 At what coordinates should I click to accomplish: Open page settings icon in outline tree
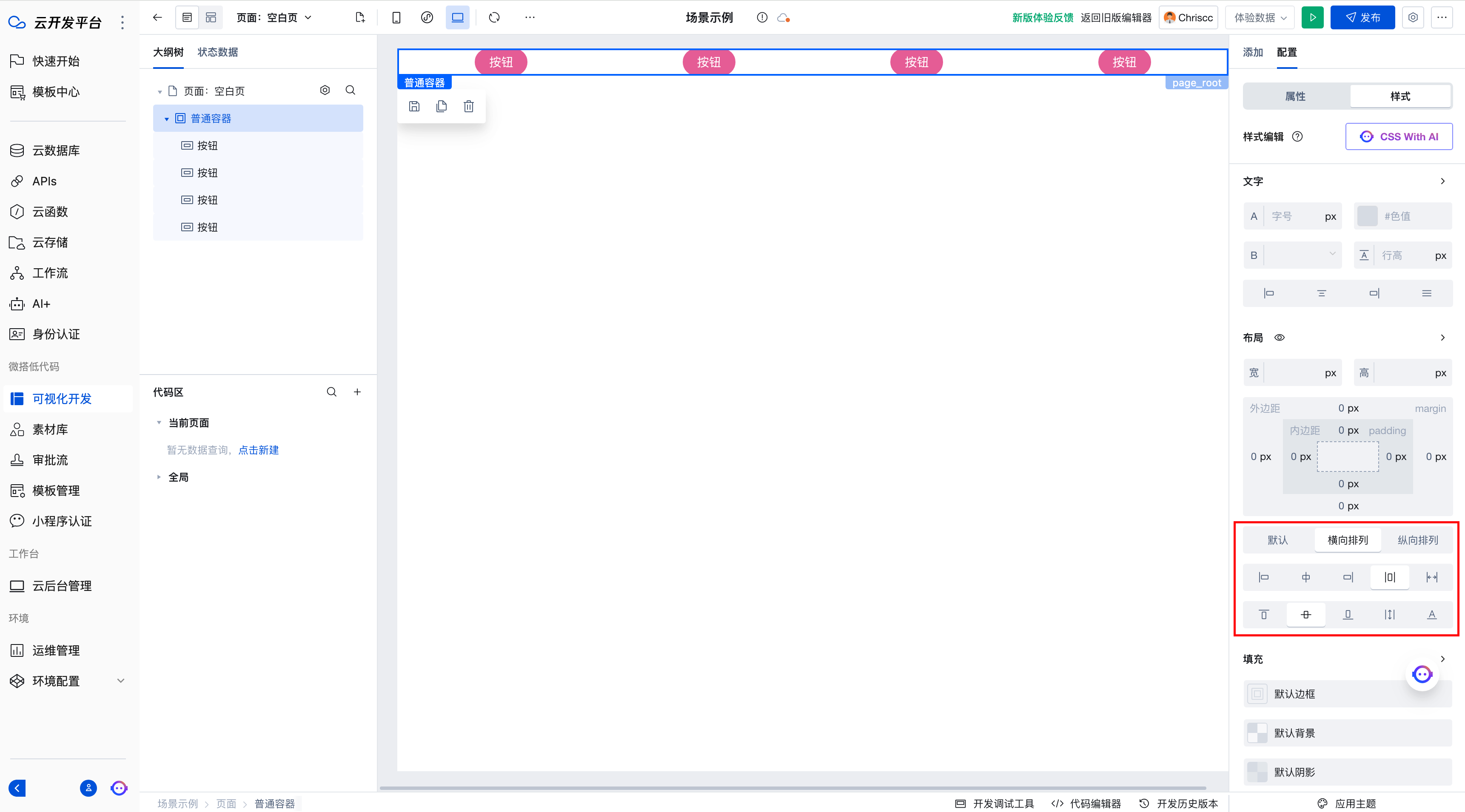pyautogui.click(x=325, y=91)
